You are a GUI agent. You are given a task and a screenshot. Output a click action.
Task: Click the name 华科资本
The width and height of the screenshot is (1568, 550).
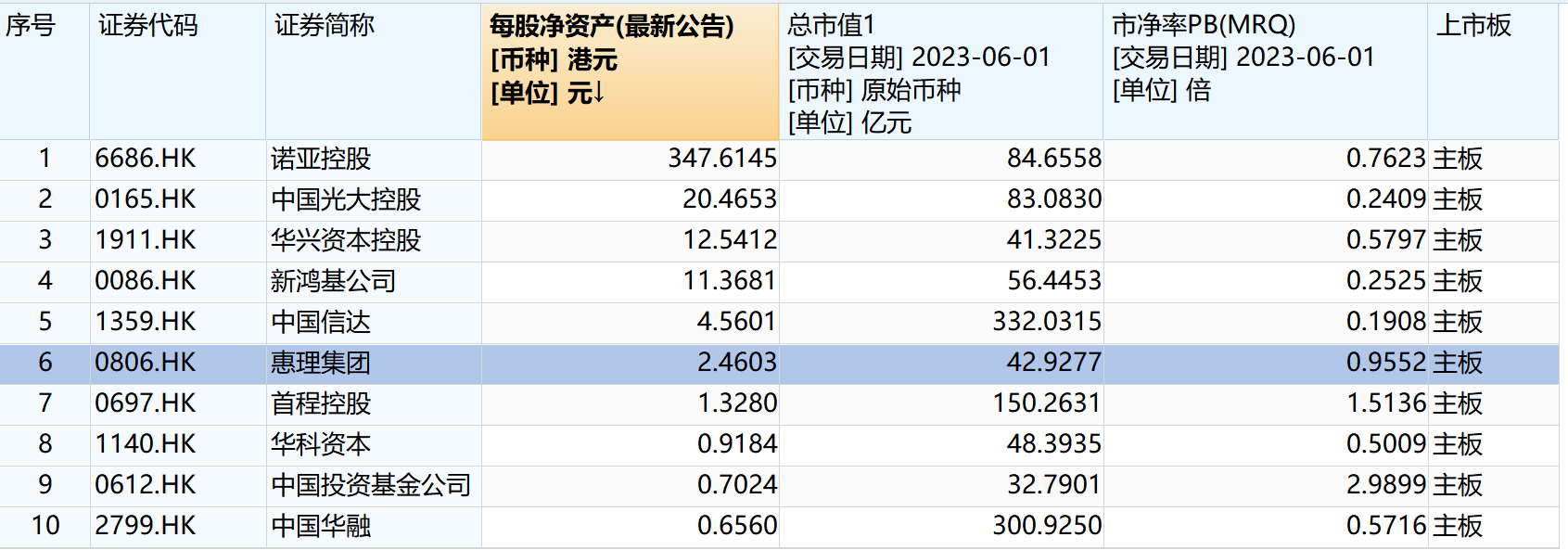tap(321, 444)
